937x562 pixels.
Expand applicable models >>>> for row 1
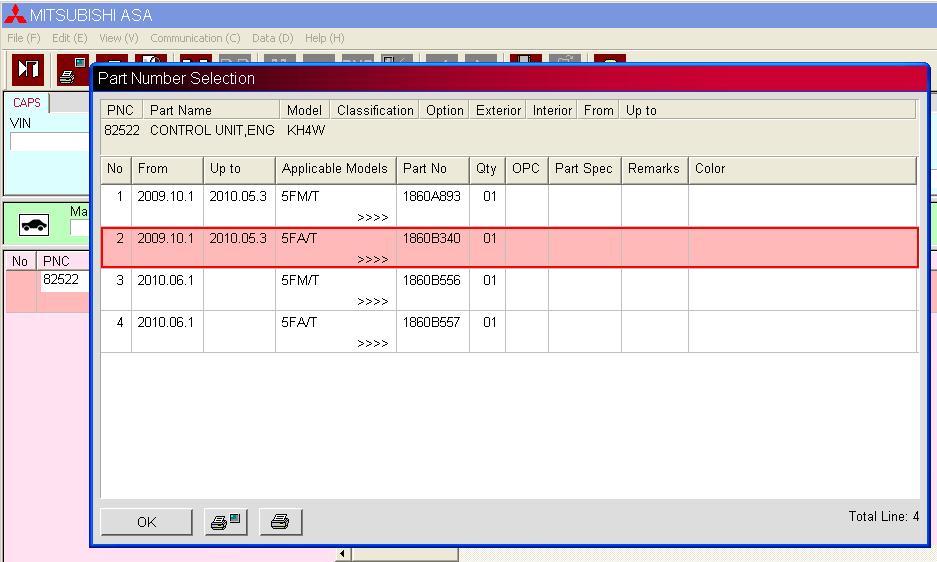tap(372, 217)
